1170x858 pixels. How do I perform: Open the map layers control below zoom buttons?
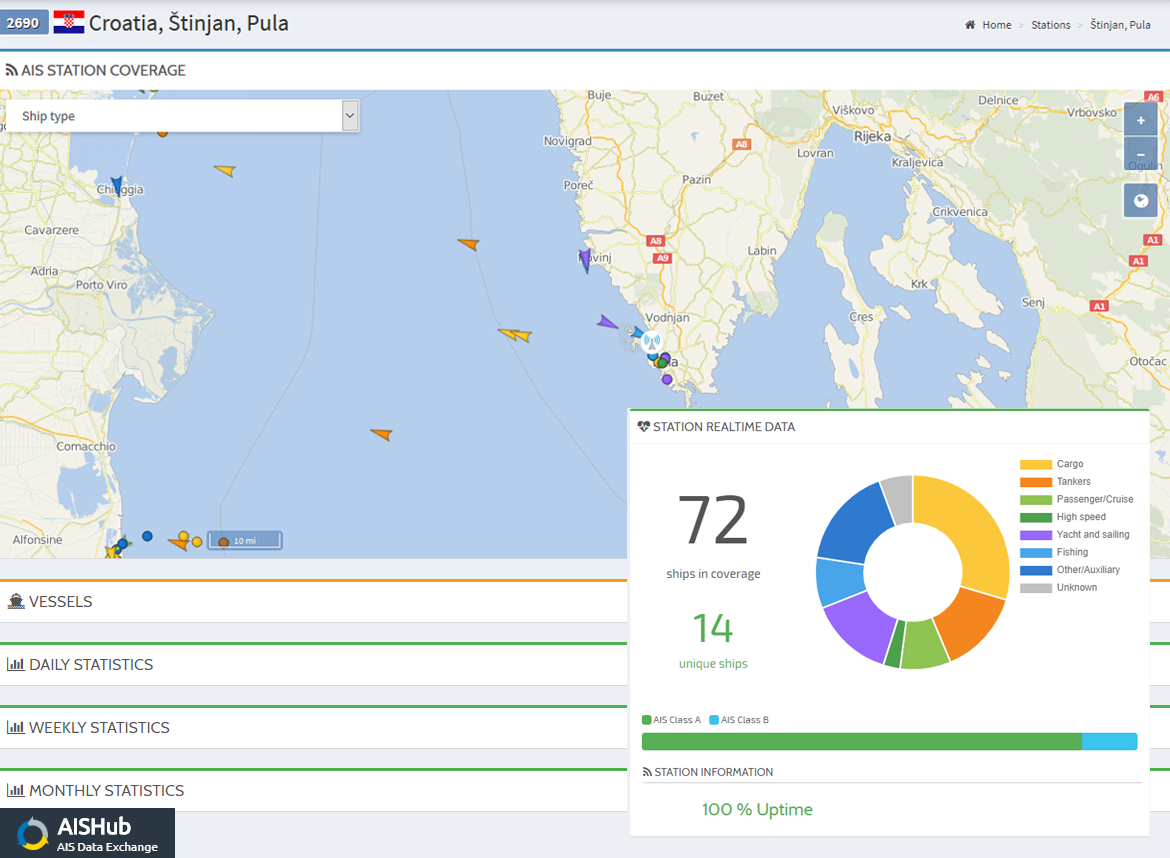[1140, 199]
